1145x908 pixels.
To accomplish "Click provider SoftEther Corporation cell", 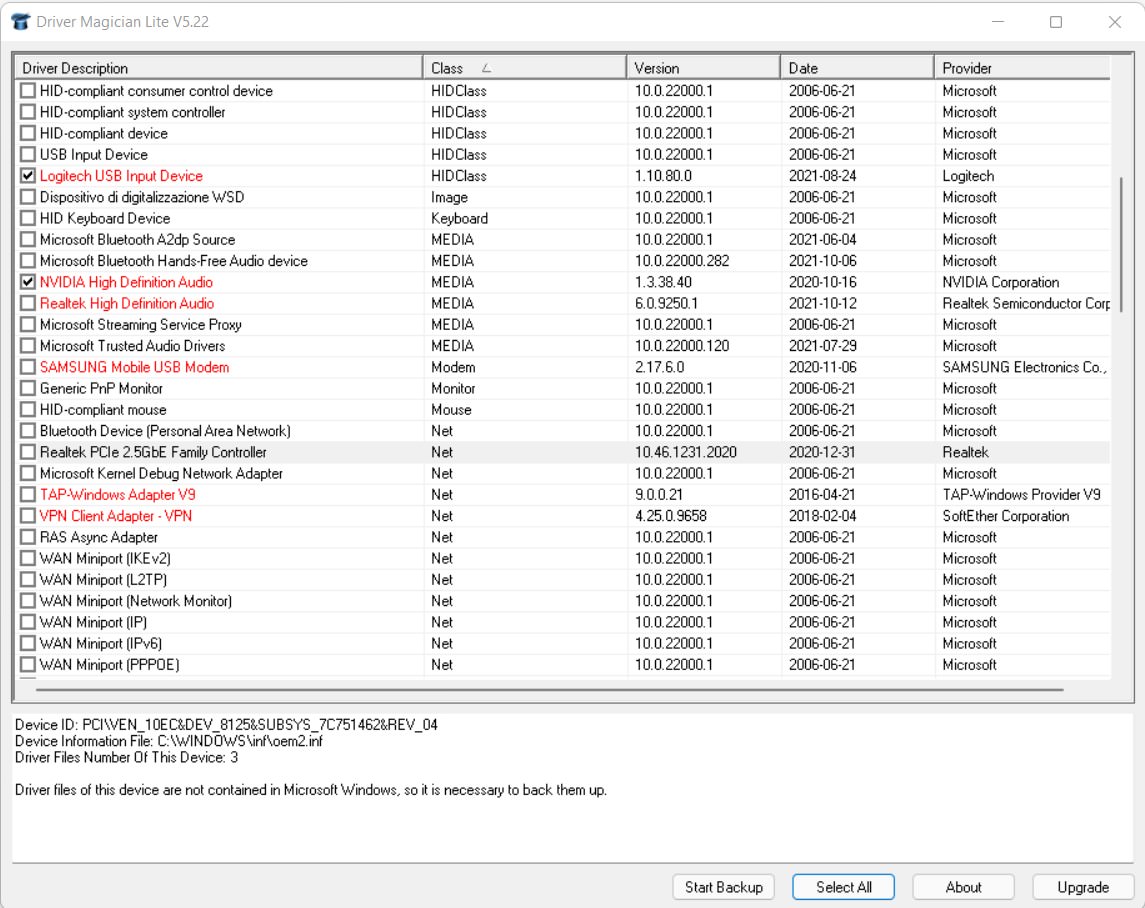I will pos(1006,516).
